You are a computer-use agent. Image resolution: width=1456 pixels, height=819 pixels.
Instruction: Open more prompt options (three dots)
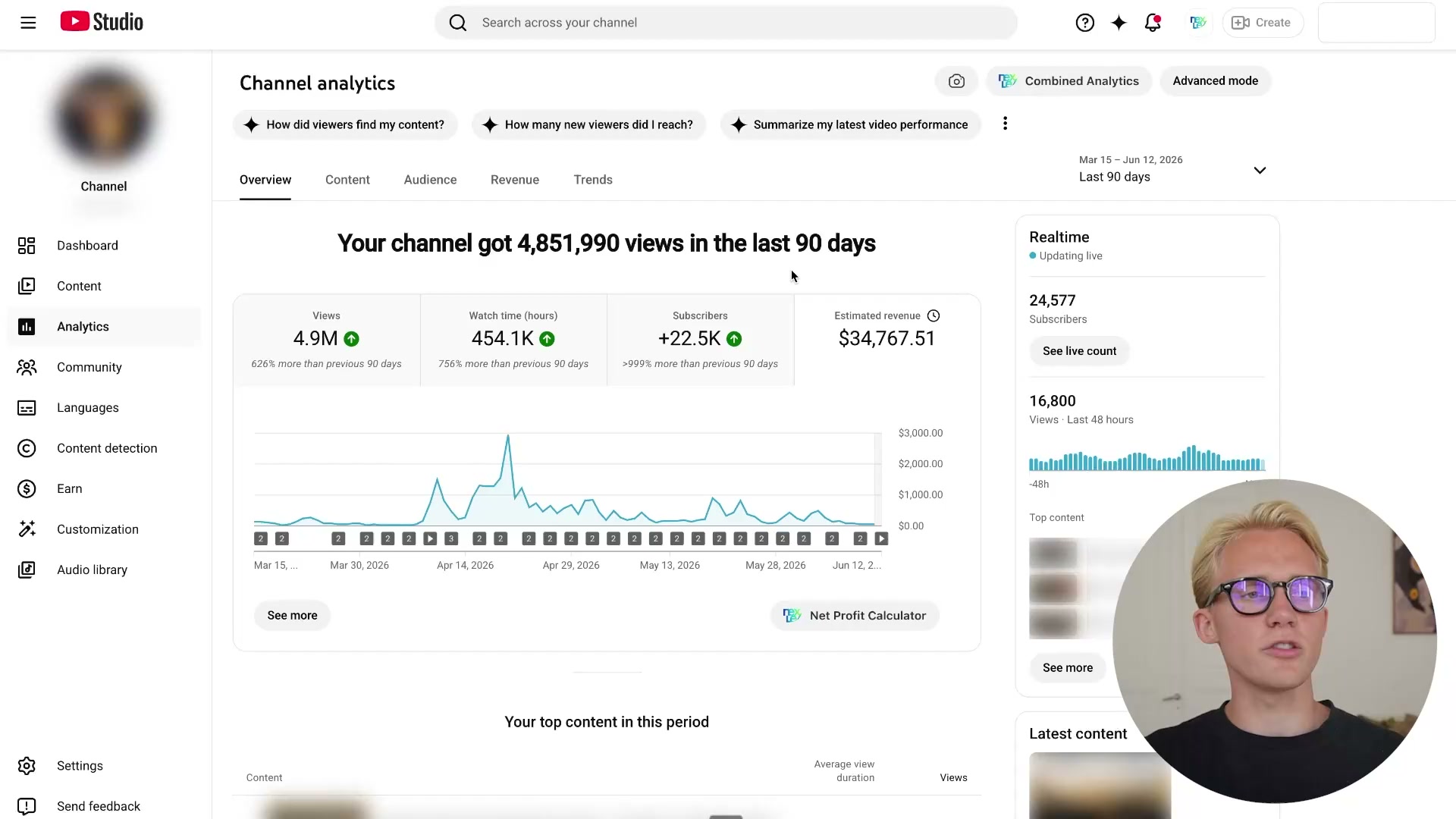[1005, 124]
